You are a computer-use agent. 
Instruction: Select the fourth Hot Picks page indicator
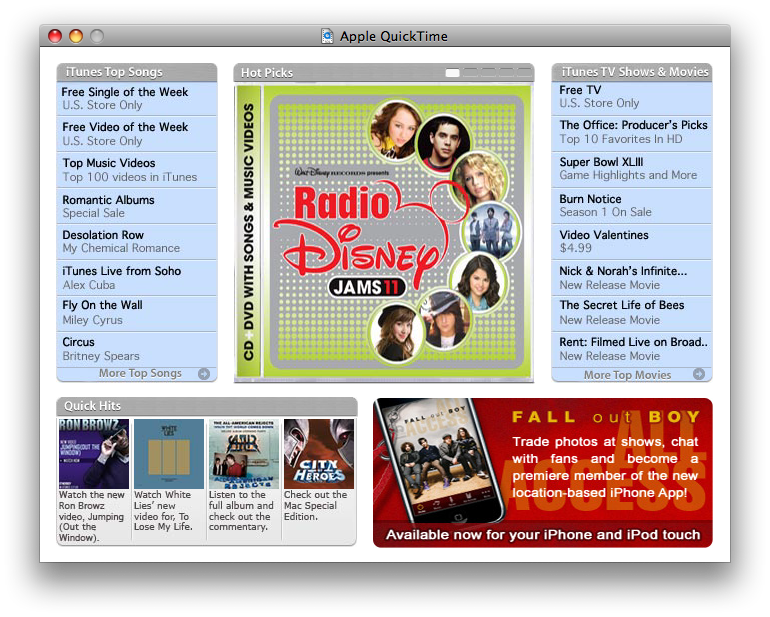click(x=506, y=73)
